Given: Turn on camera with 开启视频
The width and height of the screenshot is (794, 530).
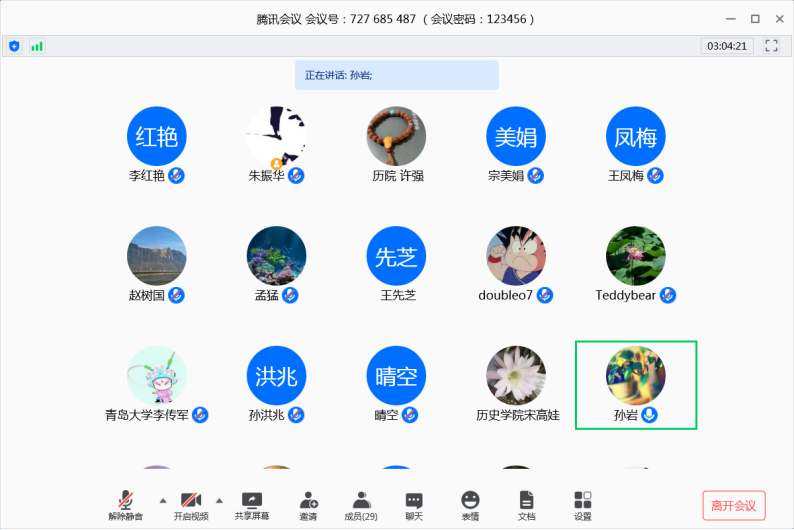Looking at the screenshot, I should 191,502.
